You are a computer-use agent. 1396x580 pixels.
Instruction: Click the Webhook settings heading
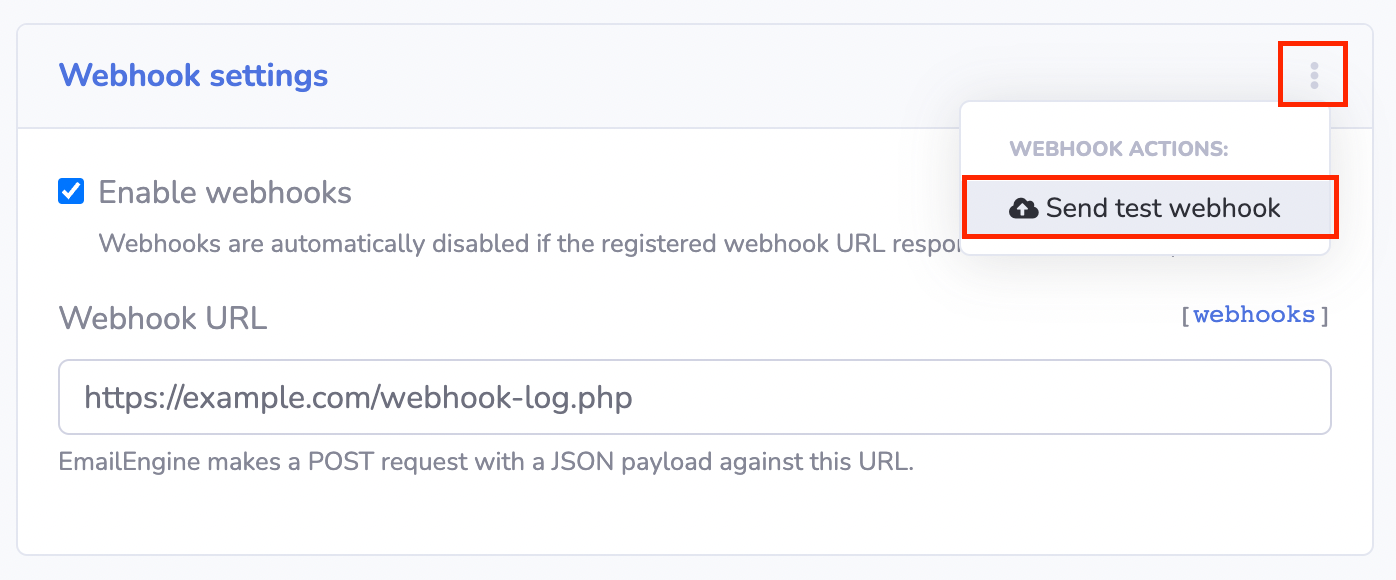pos(193,75)
